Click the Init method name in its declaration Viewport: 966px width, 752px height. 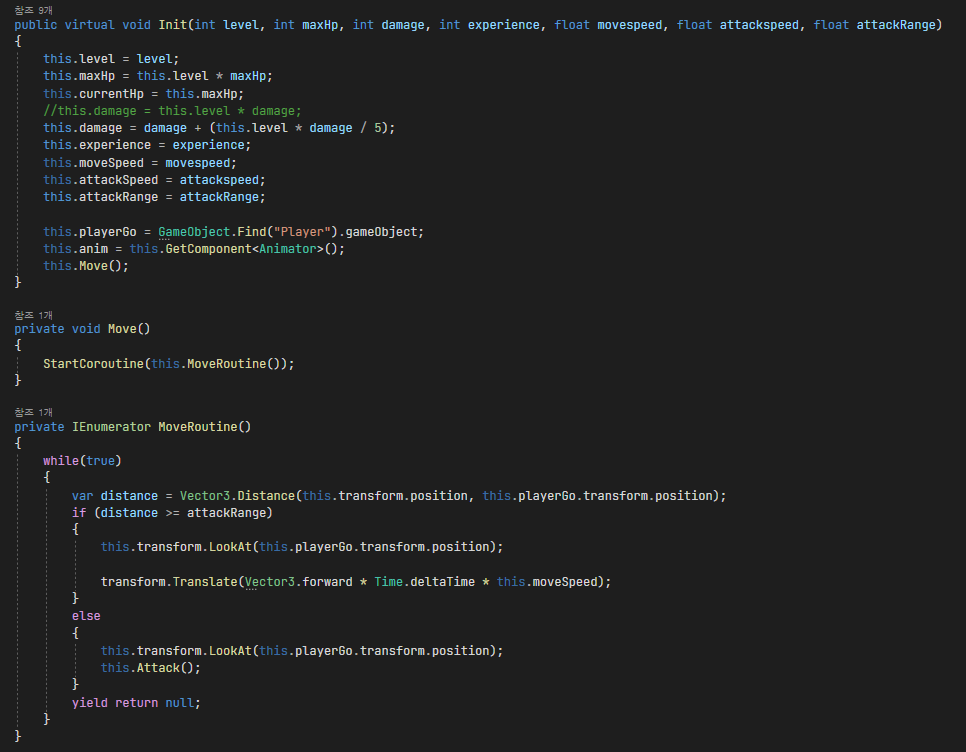(172, 25)
